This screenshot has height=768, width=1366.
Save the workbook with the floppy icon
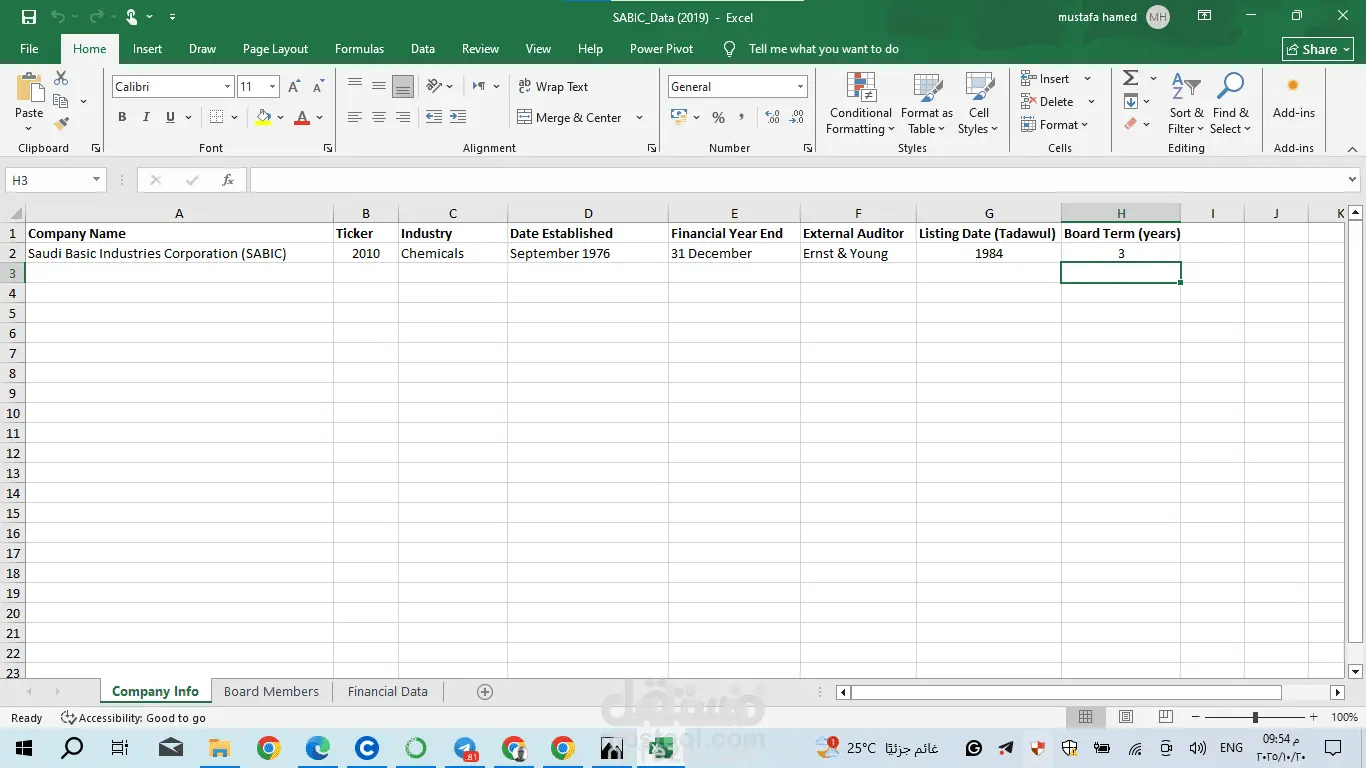(x=29, y=17)
